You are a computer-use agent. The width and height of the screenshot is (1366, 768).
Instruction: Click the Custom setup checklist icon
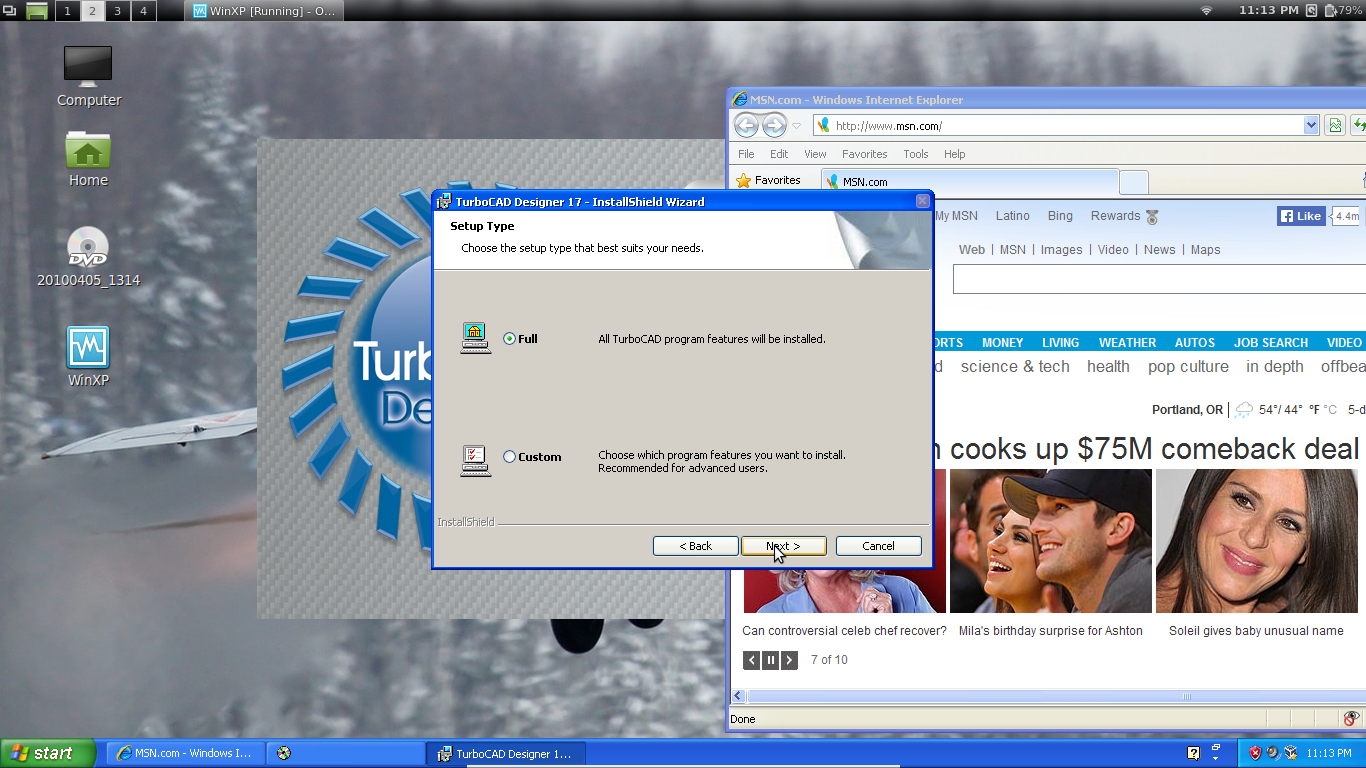[x=475, y=461]
